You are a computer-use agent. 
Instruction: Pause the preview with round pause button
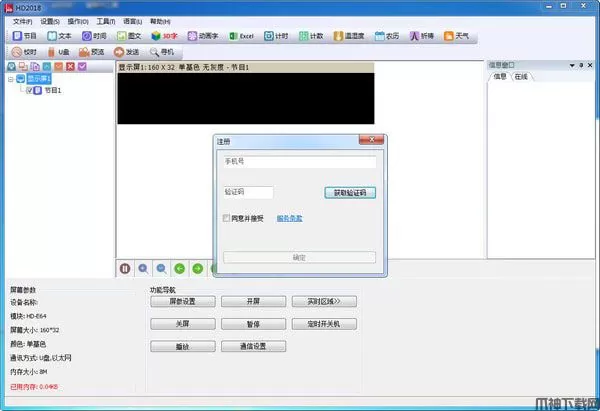click(125, 269)
